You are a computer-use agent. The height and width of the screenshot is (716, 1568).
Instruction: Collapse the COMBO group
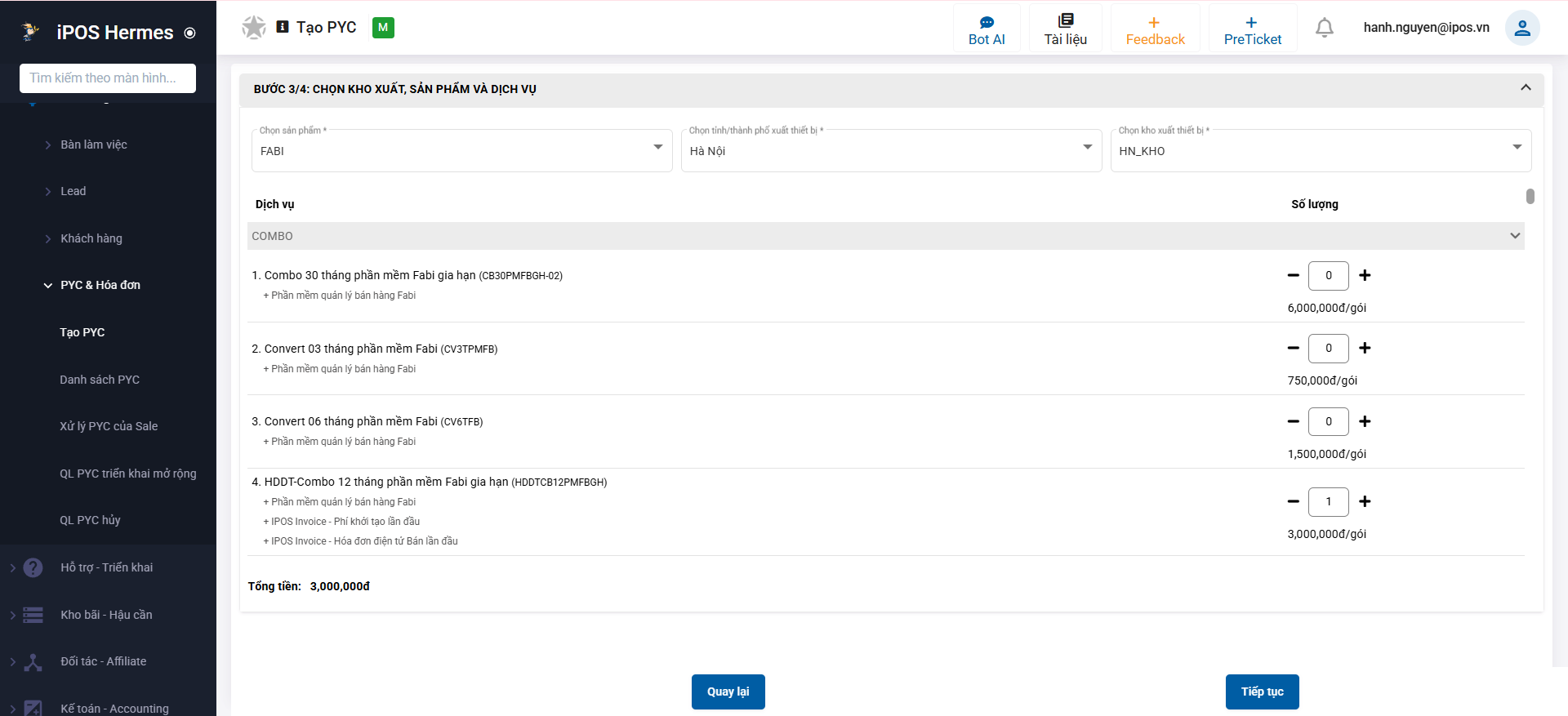click(x=1515, y=236)
